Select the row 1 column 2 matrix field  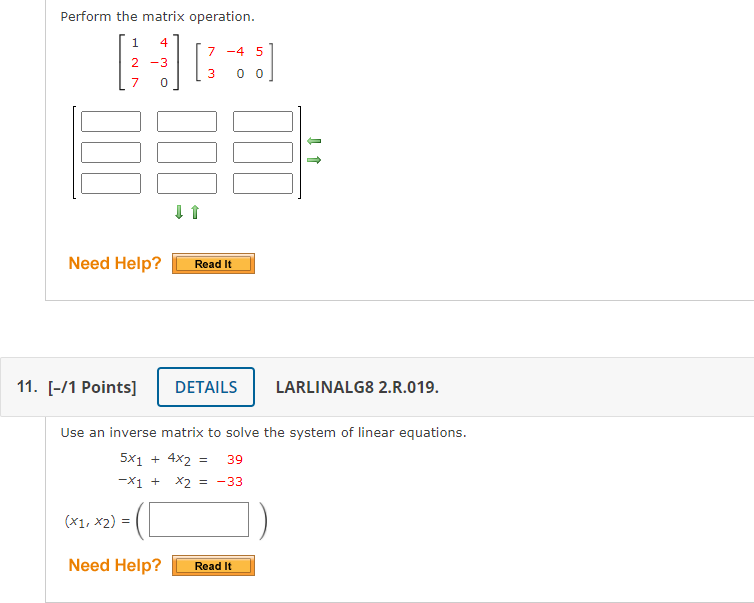coord(187,122)
